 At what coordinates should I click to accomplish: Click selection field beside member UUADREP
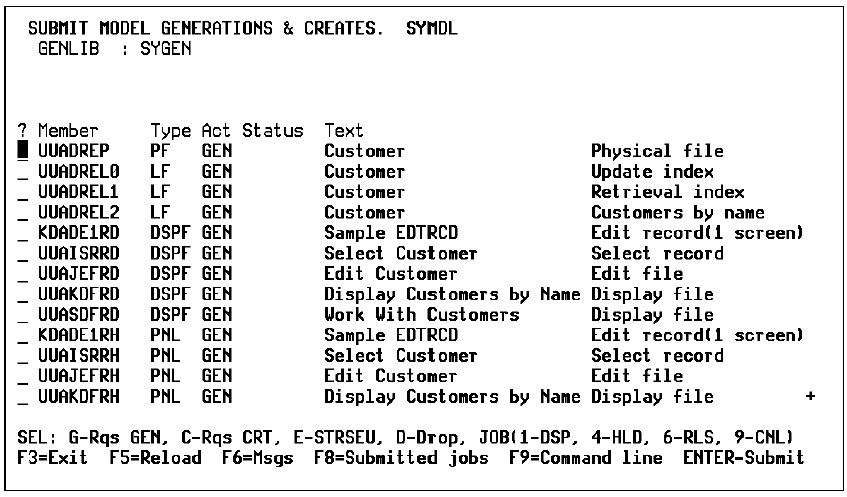pyautogui.click(x=23, y=152)
